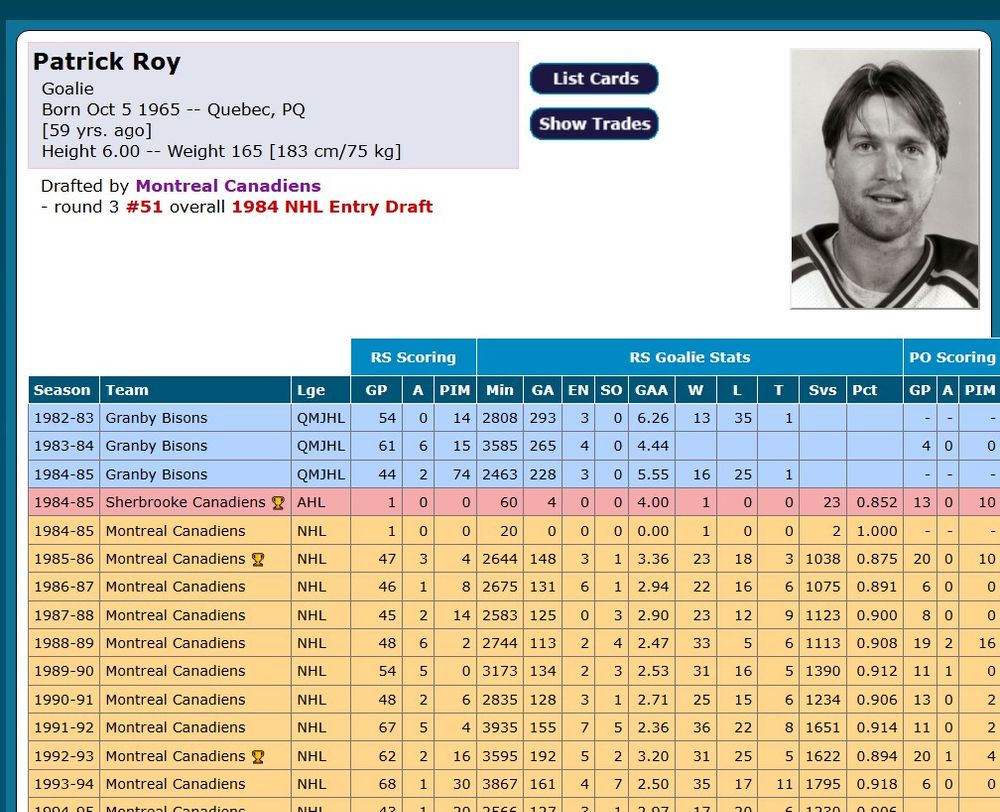1000x812 pixels.
Task: Click the 'Born Oct 5 1965 -- Quebec, PQ' line
Action: point(173,110)
